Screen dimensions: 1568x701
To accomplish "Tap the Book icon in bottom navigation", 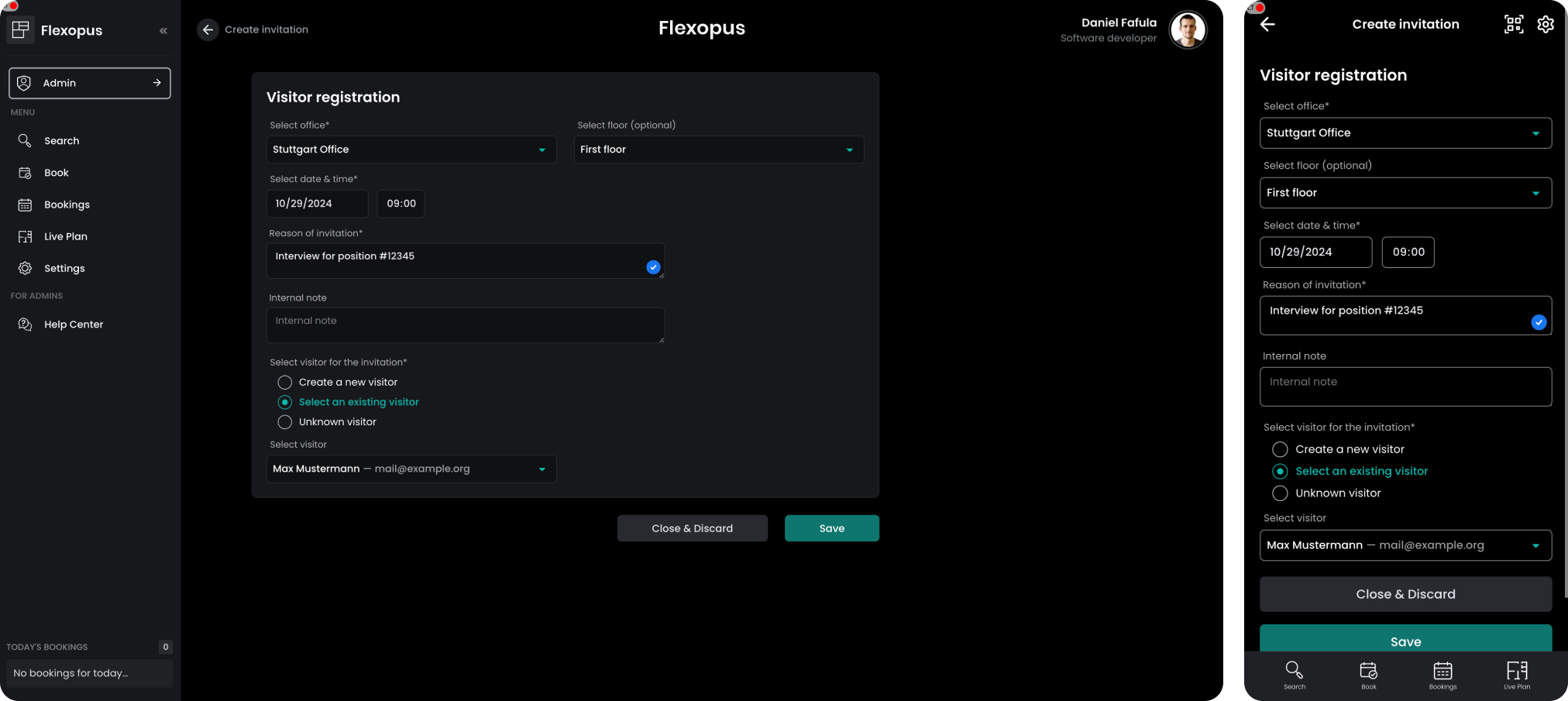I will point(1368,674).
